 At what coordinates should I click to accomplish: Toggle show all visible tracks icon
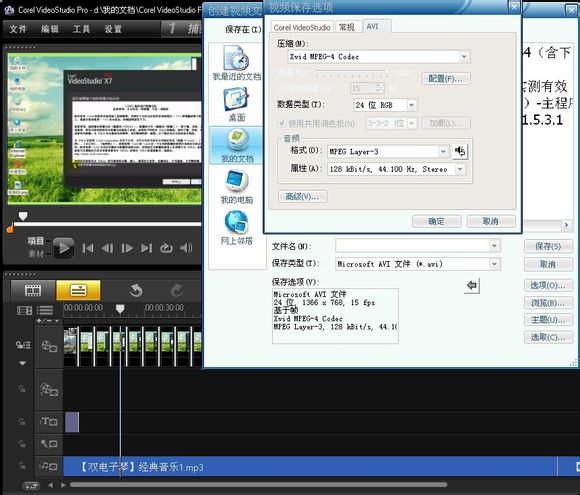[x=45, y=310]
